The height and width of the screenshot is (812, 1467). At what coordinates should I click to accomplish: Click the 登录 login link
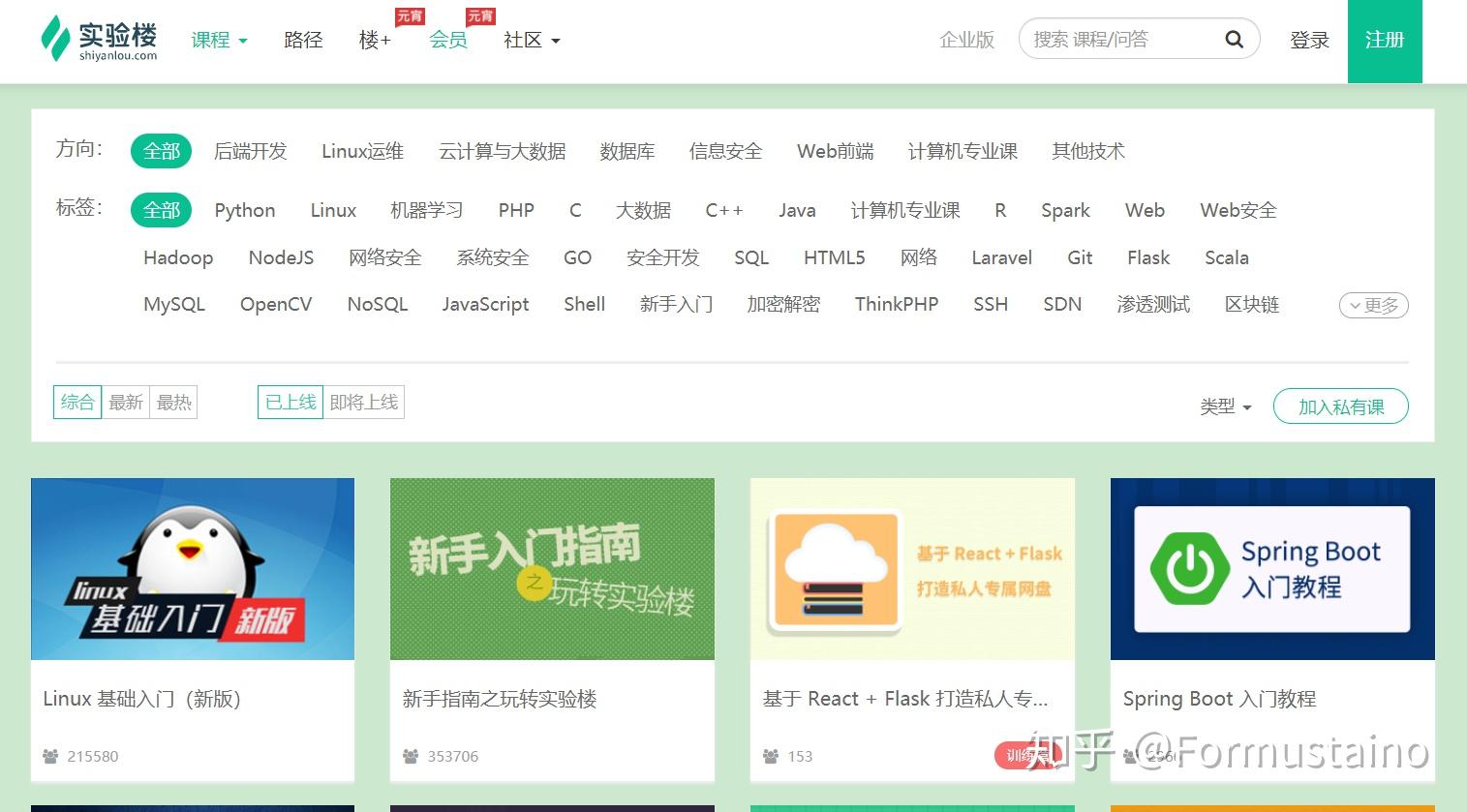click(1309, 40)
